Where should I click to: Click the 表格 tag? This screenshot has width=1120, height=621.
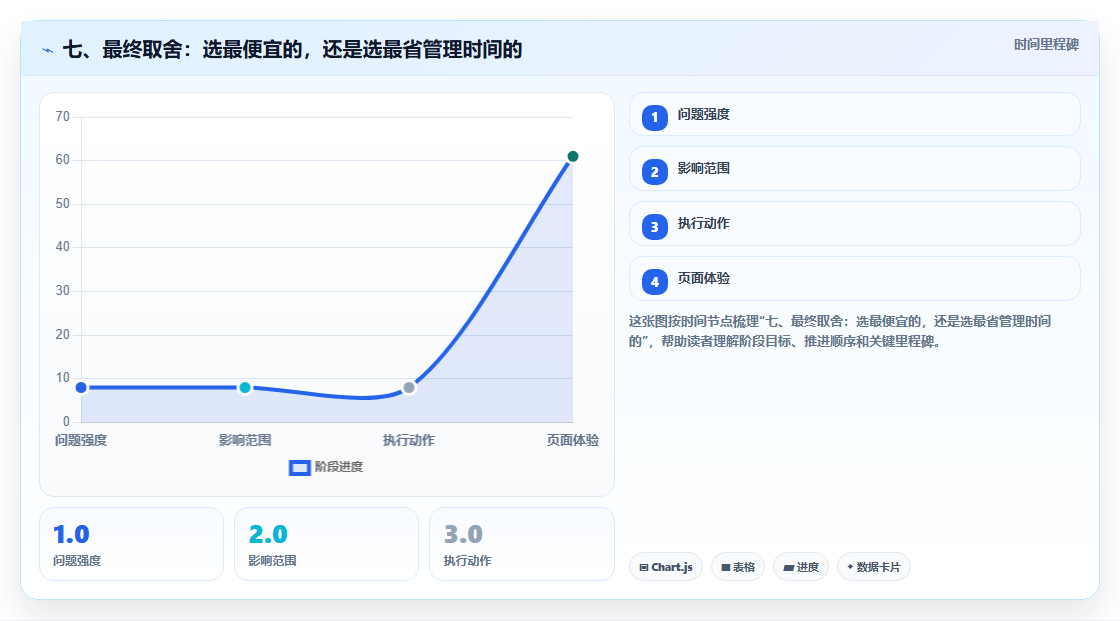(x=738, y=567)
